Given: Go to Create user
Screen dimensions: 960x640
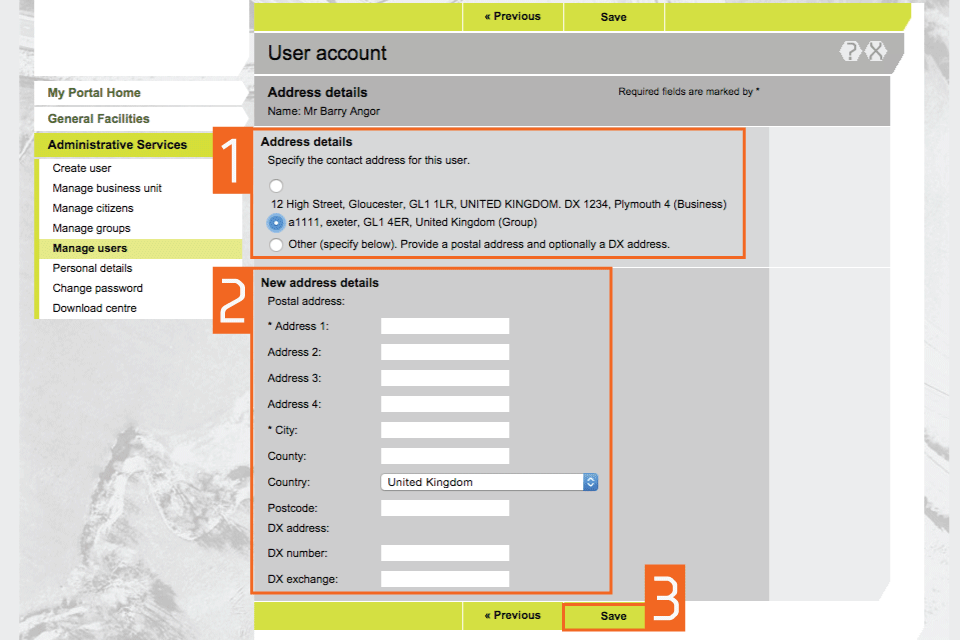Looking at the screenshot, I should 82,168.
